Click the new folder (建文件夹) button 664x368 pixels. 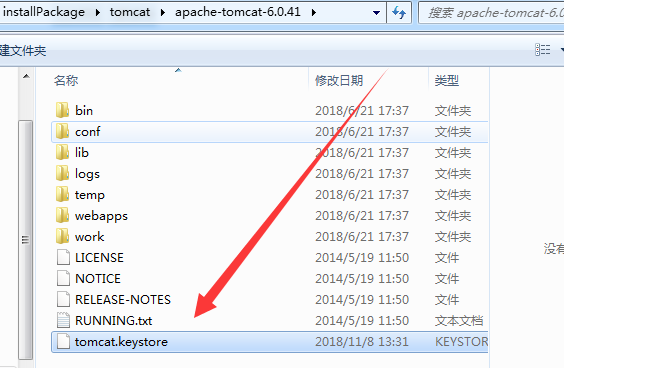click(23, 51)
